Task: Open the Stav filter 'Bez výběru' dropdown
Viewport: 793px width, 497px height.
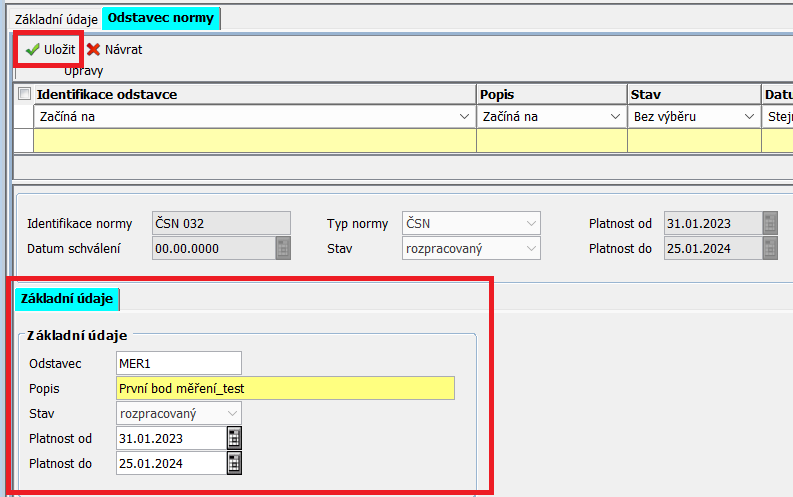Action: (749, 117)
